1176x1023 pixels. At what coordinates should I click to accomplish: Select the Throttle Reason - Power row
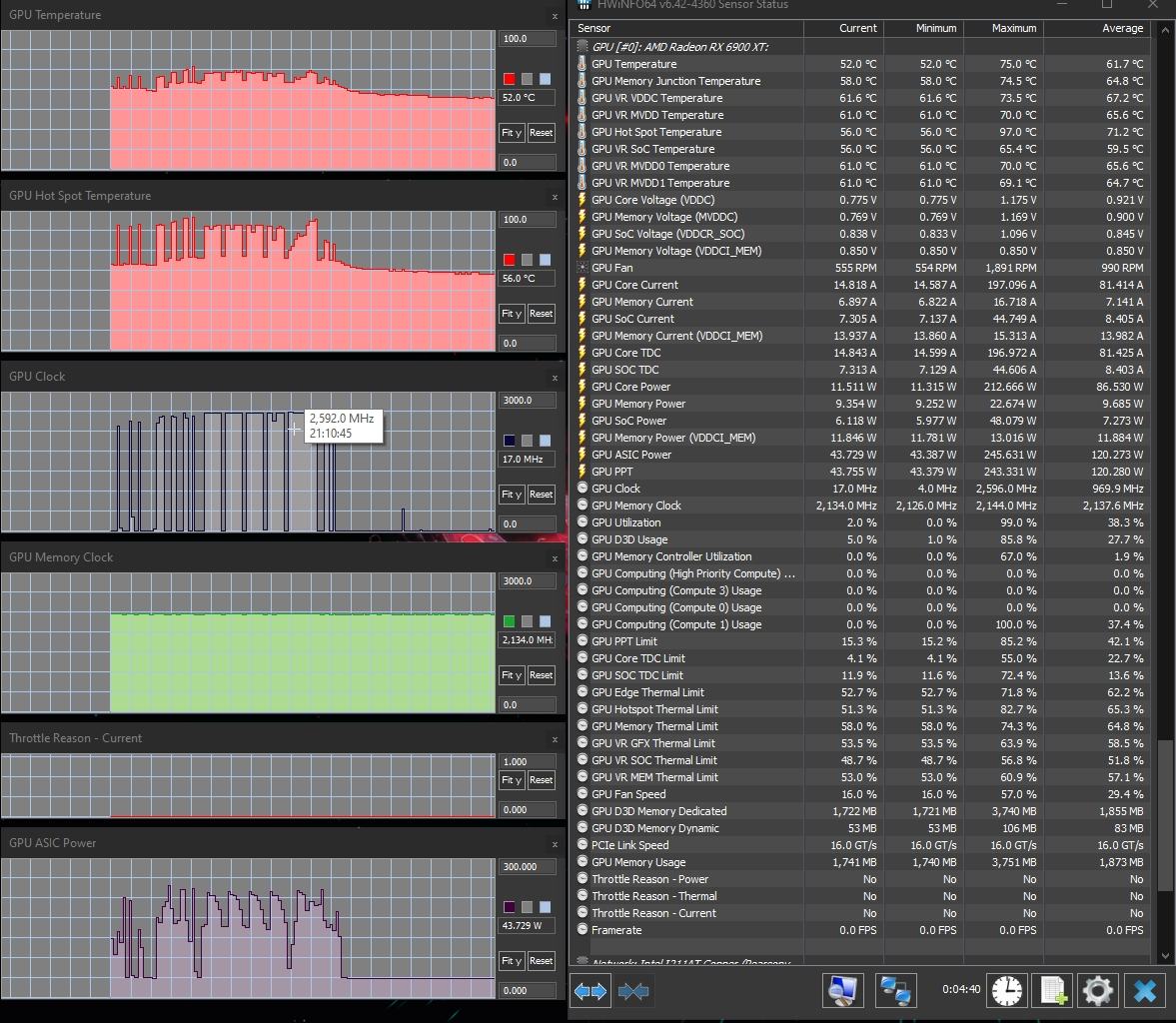pyautogui.click(x=860, y=879)
